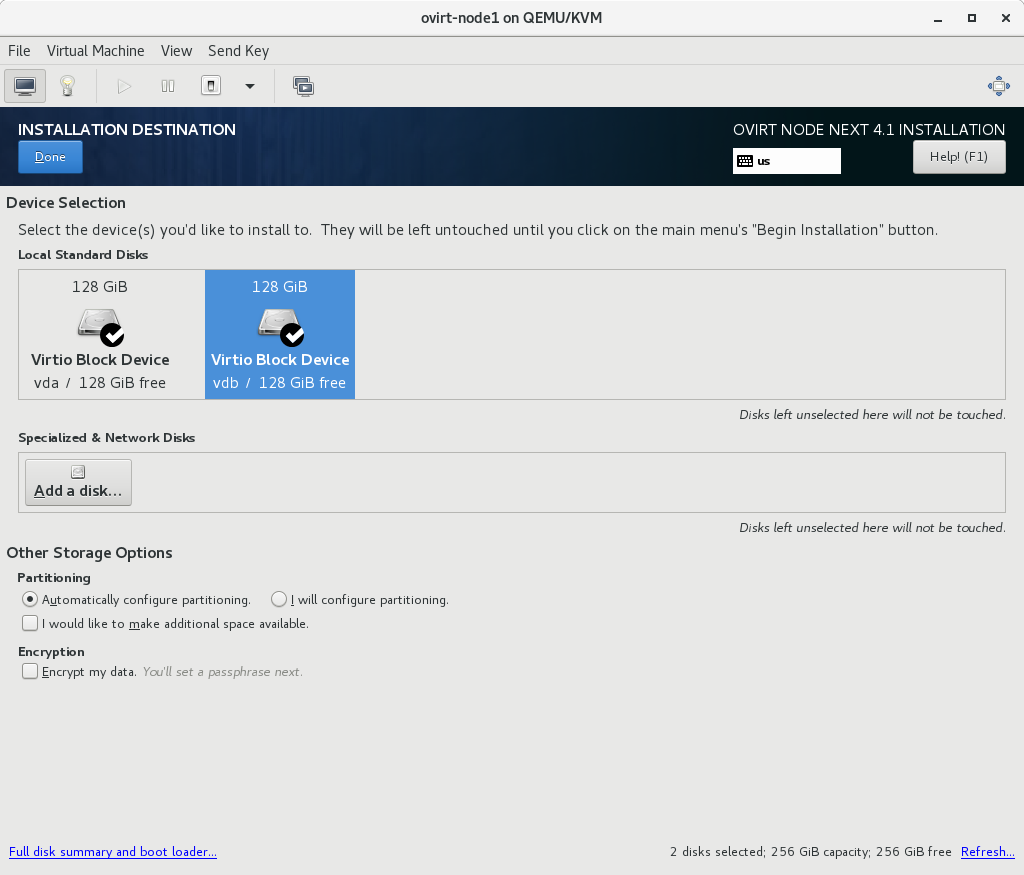Screen dimensions: 1024x875
Task: Open virtual hardware details lightbulb
Action: coord(67,86)
